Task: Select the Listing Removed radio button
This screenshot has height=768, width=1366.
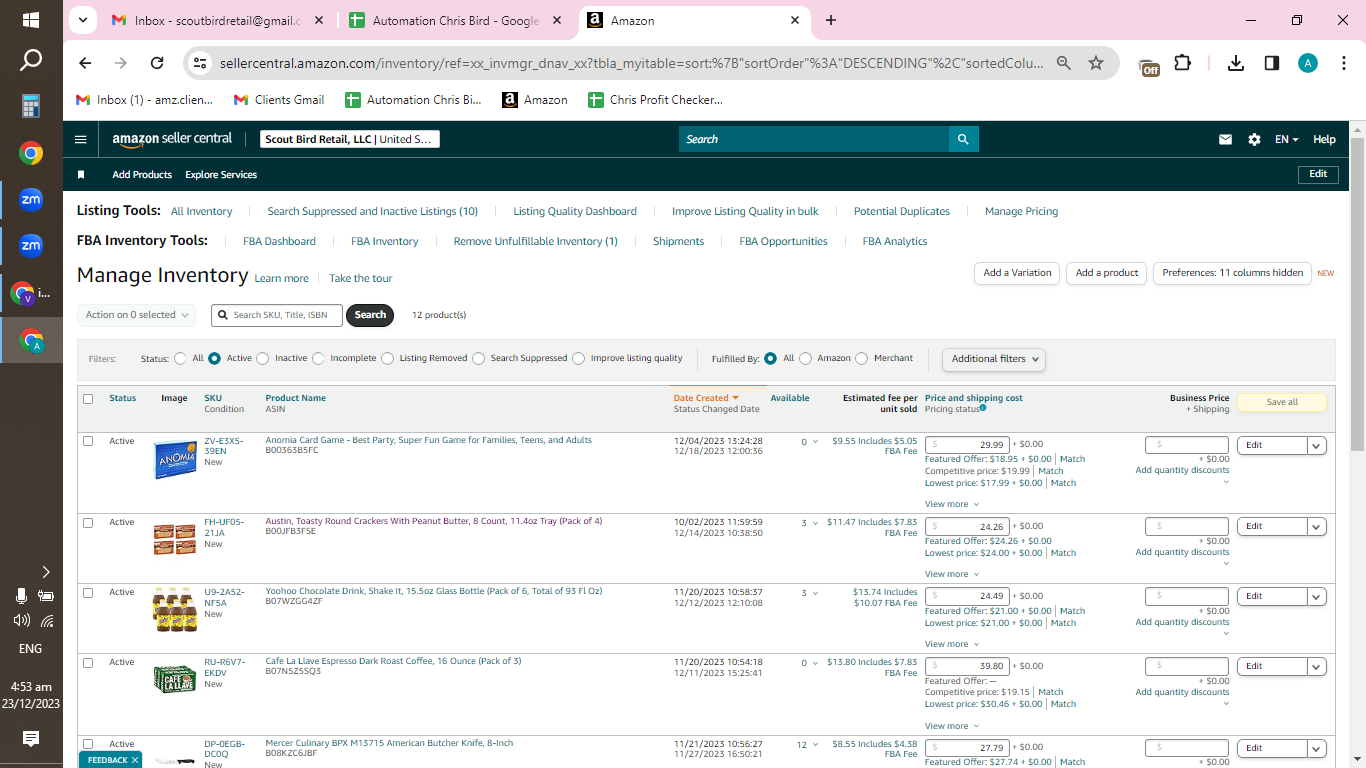Action: click(387, 358)
